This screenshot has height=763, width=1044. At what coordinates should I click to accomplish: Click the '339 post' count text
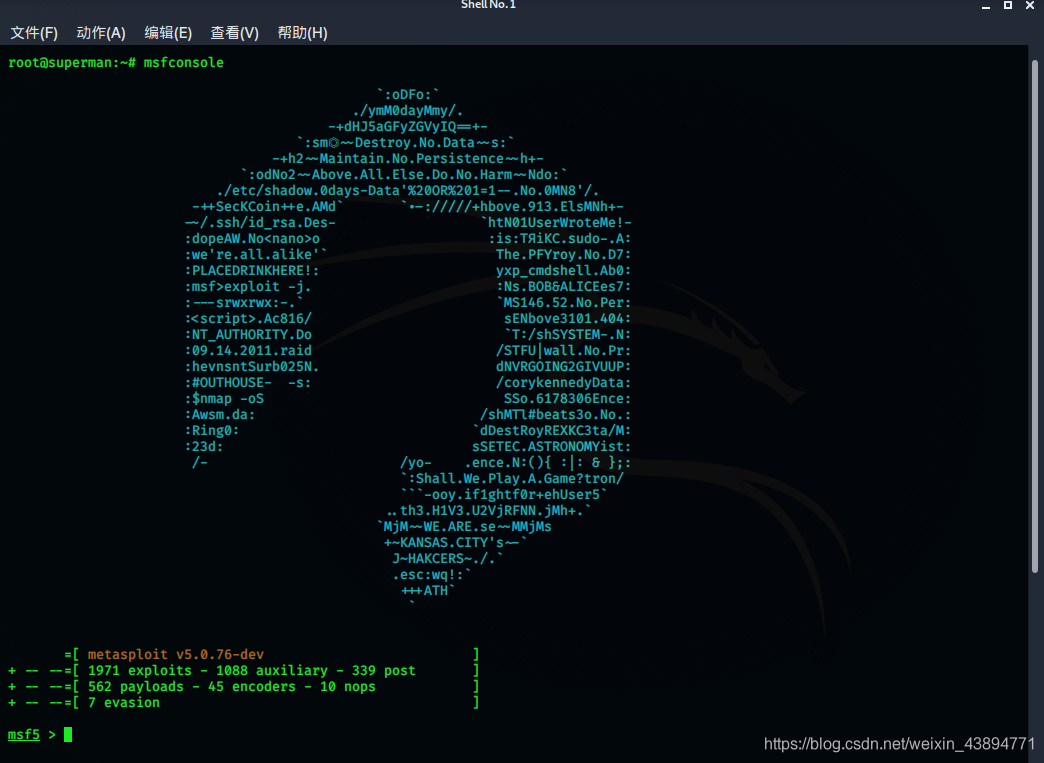point(384,670)
